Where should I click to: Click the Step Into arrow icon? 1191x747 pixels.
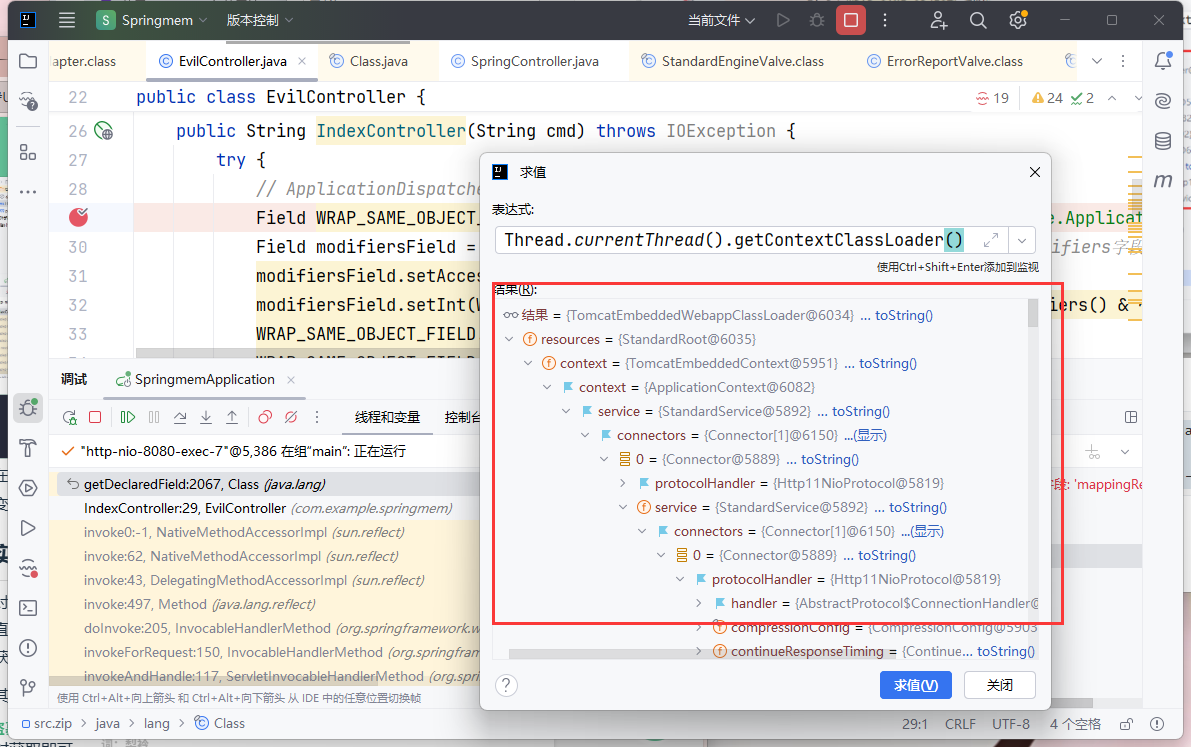[206, 417]
